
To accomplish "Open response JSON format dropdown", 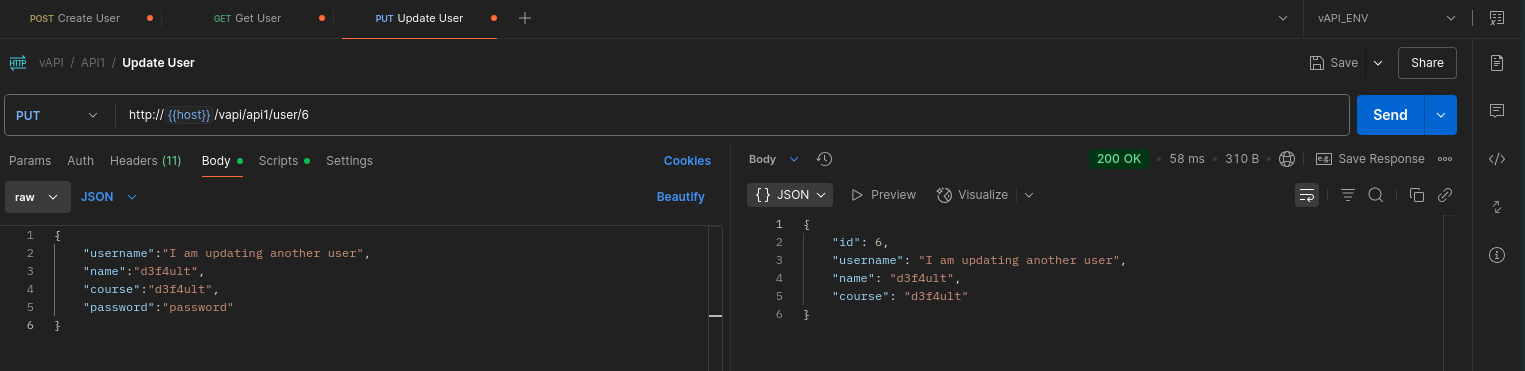I will (790, 195).
